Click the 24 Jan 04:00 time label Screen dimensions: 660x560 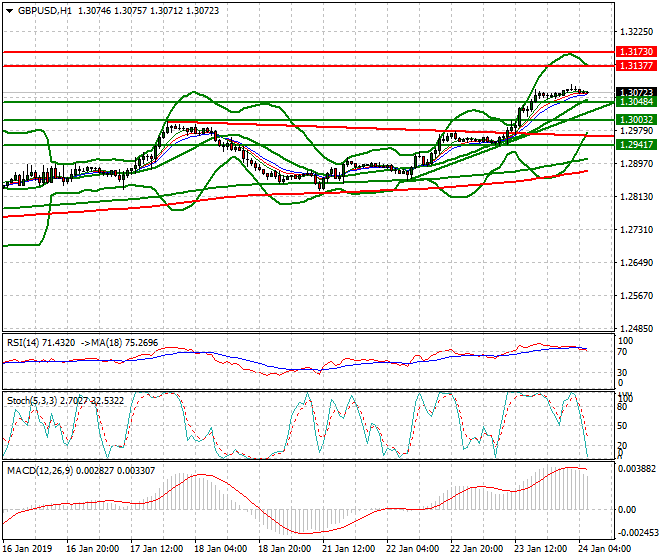(x=606, y=549)
